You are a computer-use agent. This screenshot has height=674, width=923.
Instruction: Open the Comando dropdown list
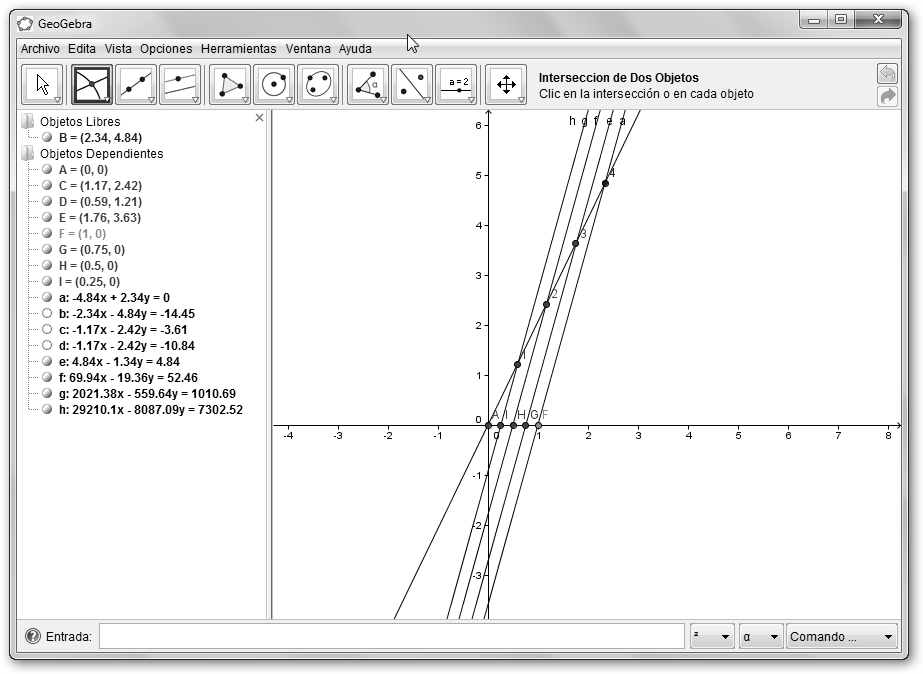pos(842,636)
